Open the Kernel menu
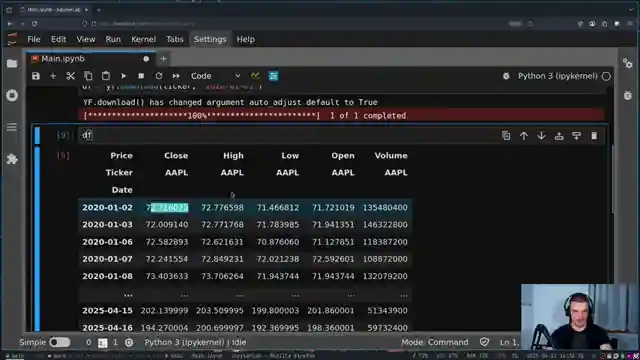The height and width of the screenshot is (360, 640). [143, 39]
